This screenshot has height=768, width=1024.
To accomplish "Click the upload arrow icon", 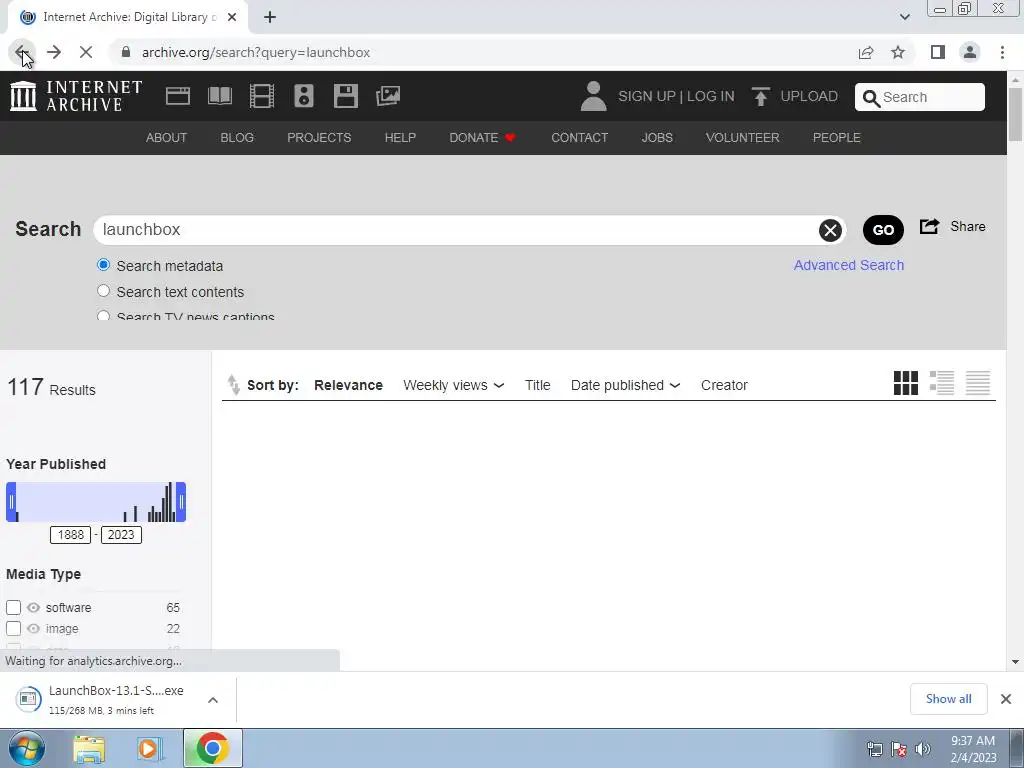I will 760,97.
